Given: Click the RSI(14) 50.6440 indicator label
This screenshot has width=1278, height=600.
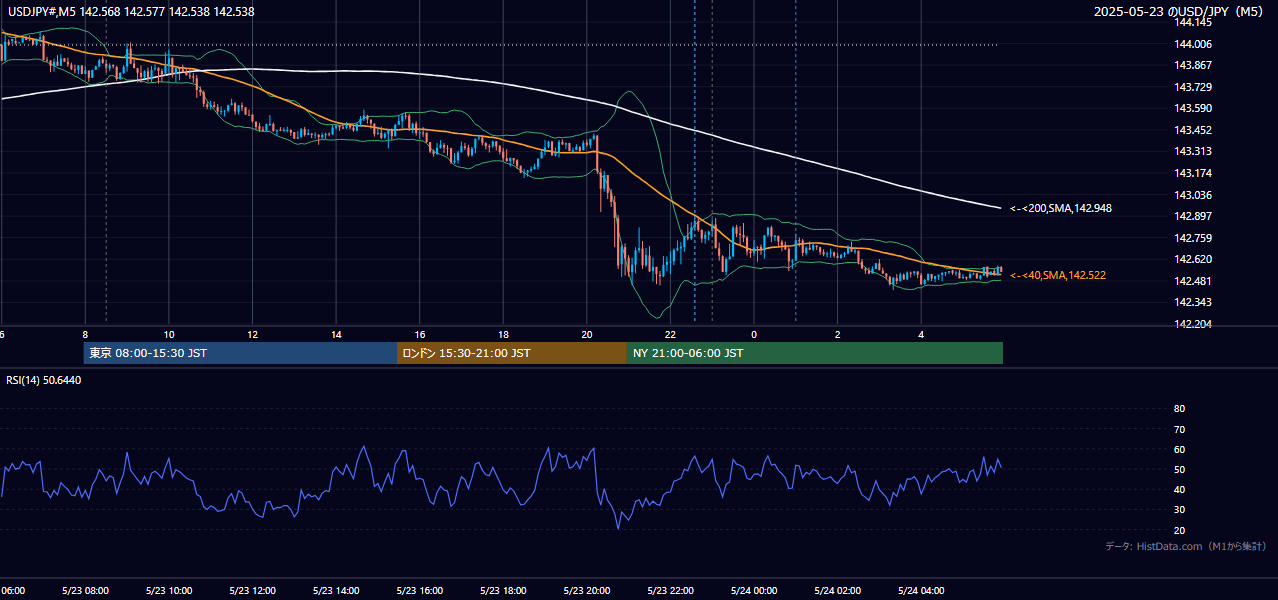Looking at the screenshot, I should click(44, 380).
